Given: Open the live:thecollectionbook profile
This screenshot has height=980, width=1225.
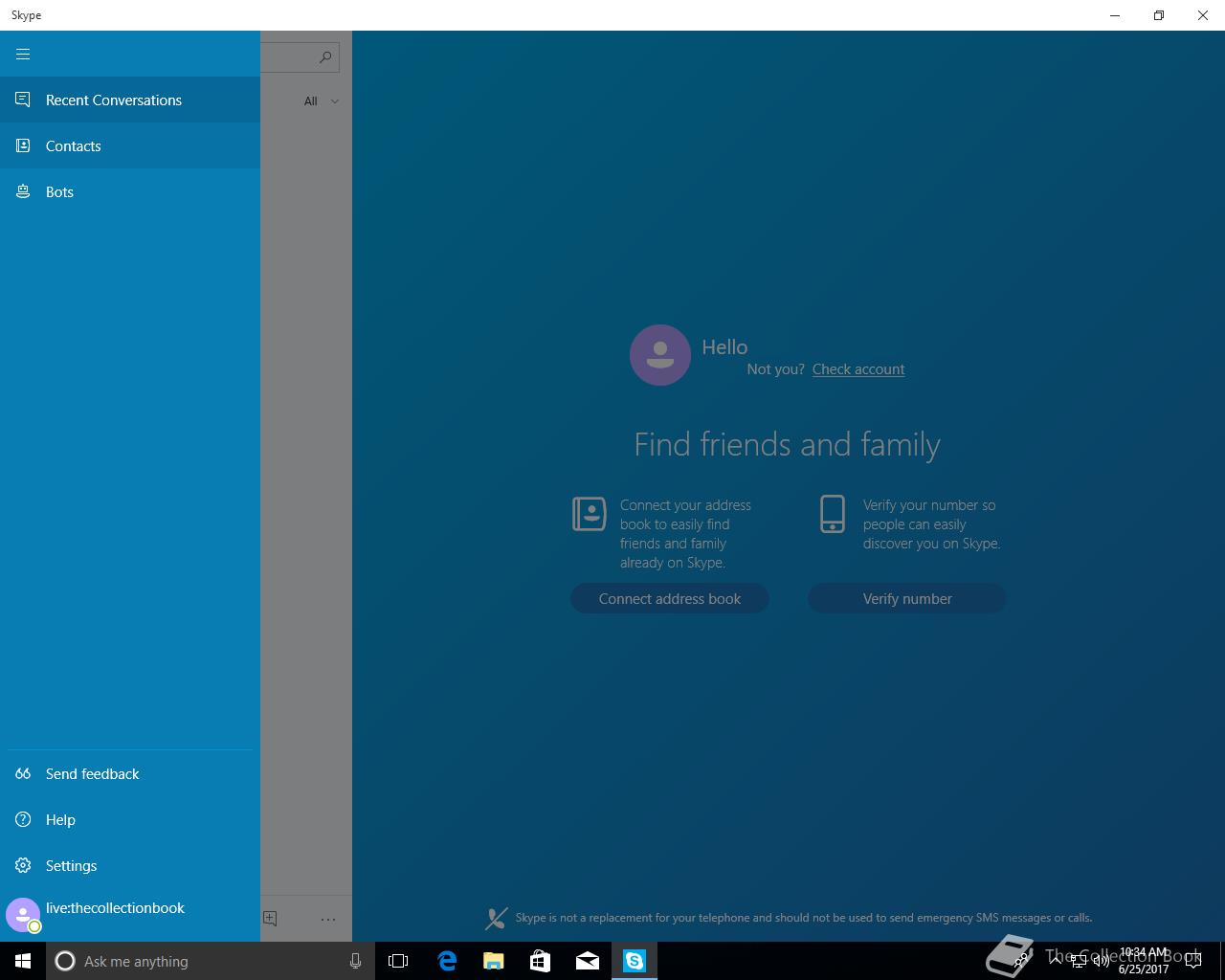Looking at the screenshot, I should [130, 915].
